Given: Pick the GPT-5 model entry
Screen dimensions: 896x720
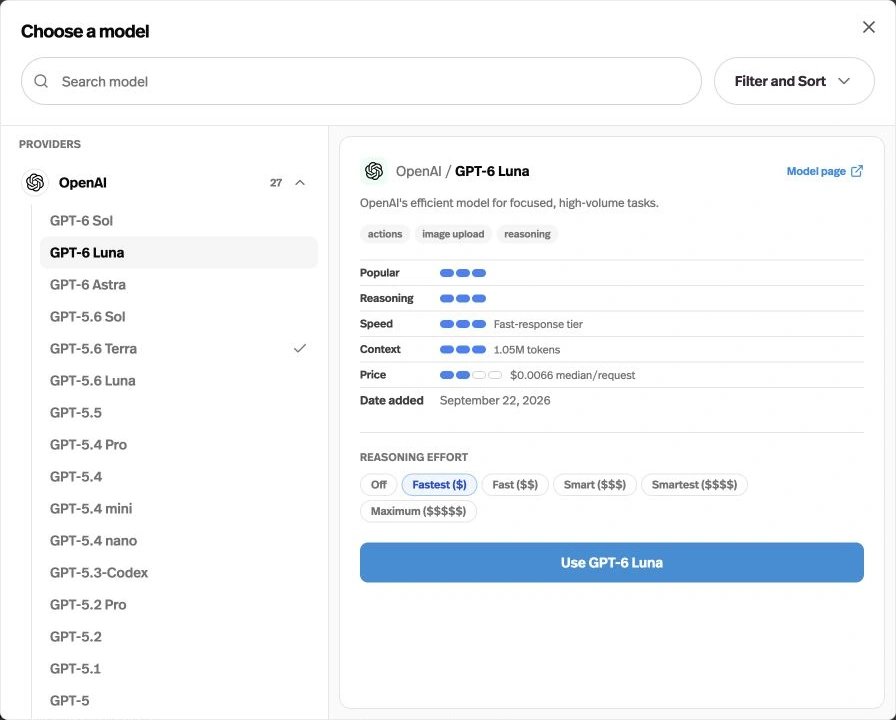Looking at the screenshot, I should tap(178, 701).
